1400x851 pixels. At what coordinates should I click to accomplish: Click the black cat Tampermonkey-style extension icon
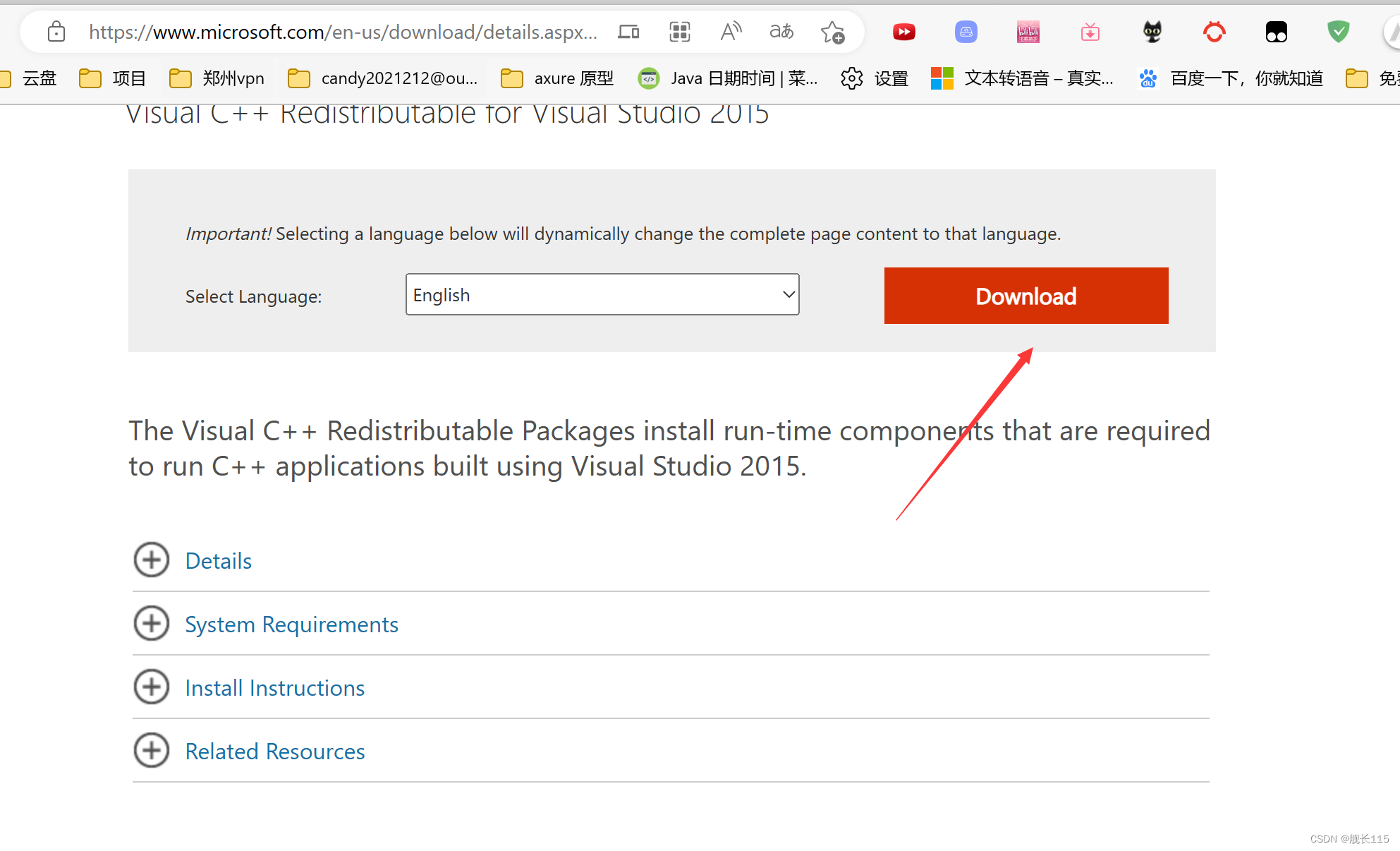coord(1152,32)
